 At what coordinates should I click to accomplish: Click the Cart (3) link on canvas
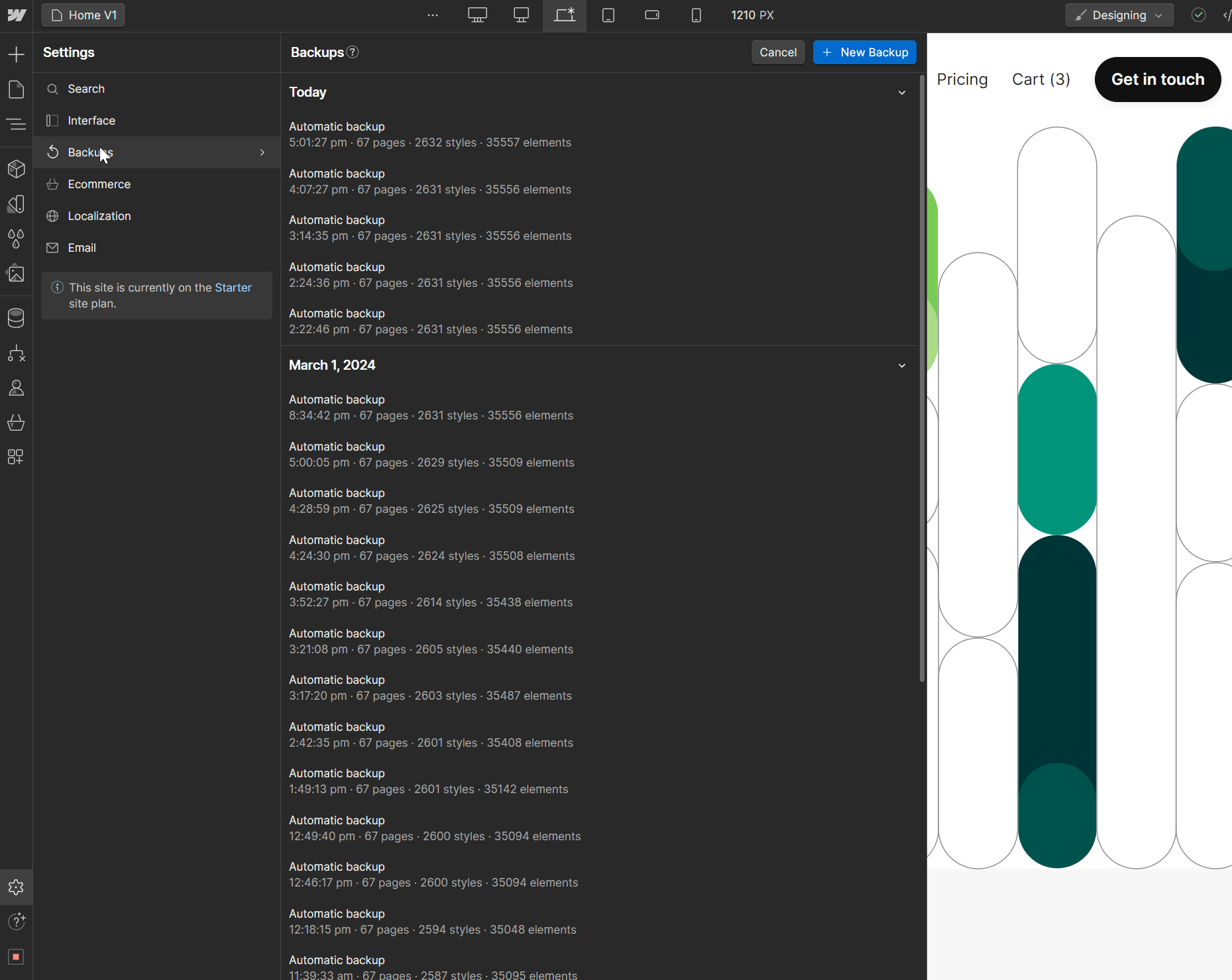point(1041,80)
